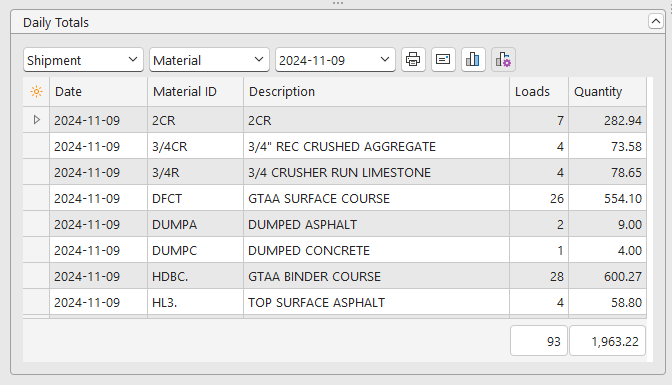The height and width of the screenshot is (385, 672).
Task: Click the HDBC. material ID cell
Action: point(195,277)
